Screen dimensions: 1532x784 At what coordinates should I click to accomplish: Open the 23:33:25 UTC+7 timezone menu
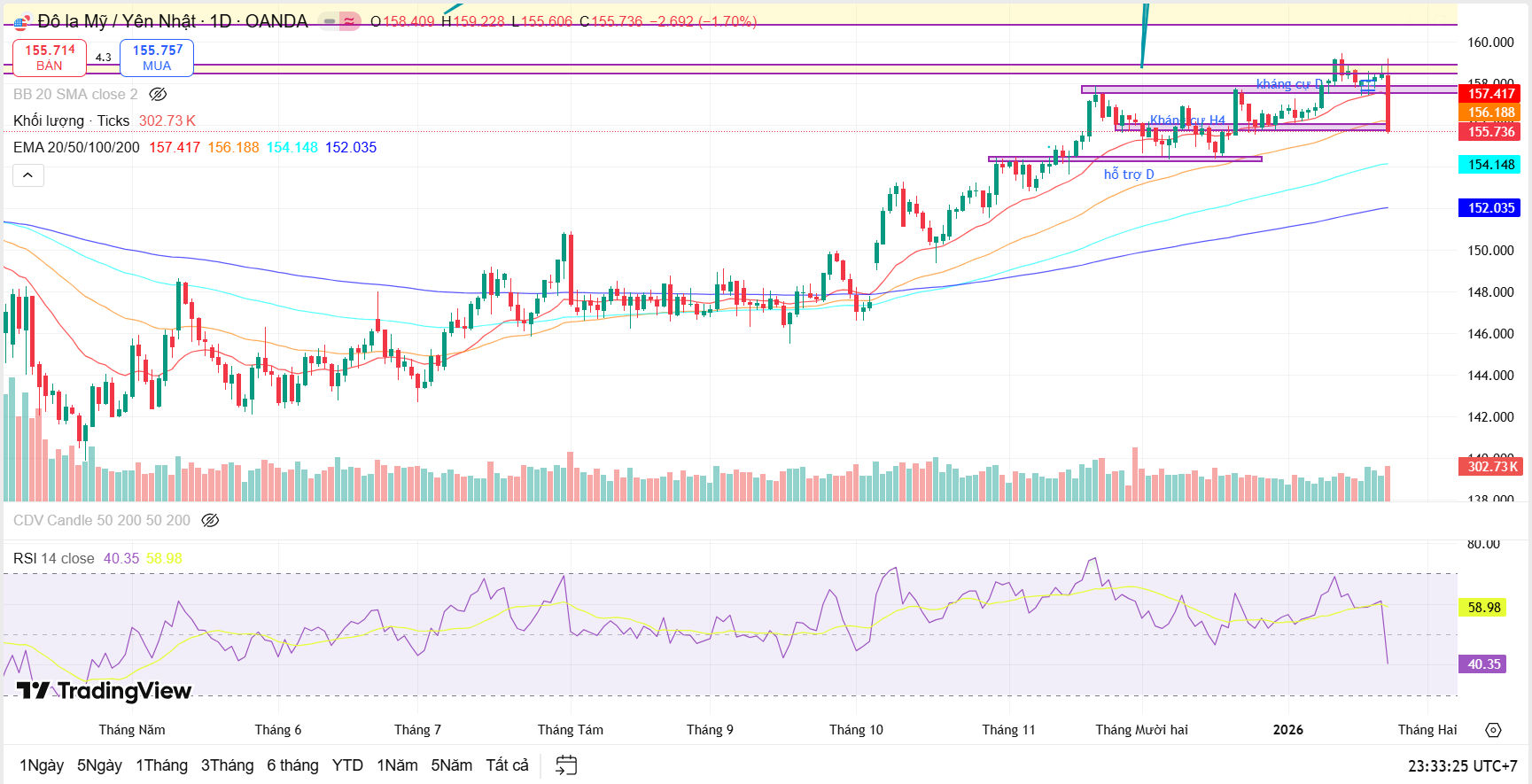click(1462, 765)
